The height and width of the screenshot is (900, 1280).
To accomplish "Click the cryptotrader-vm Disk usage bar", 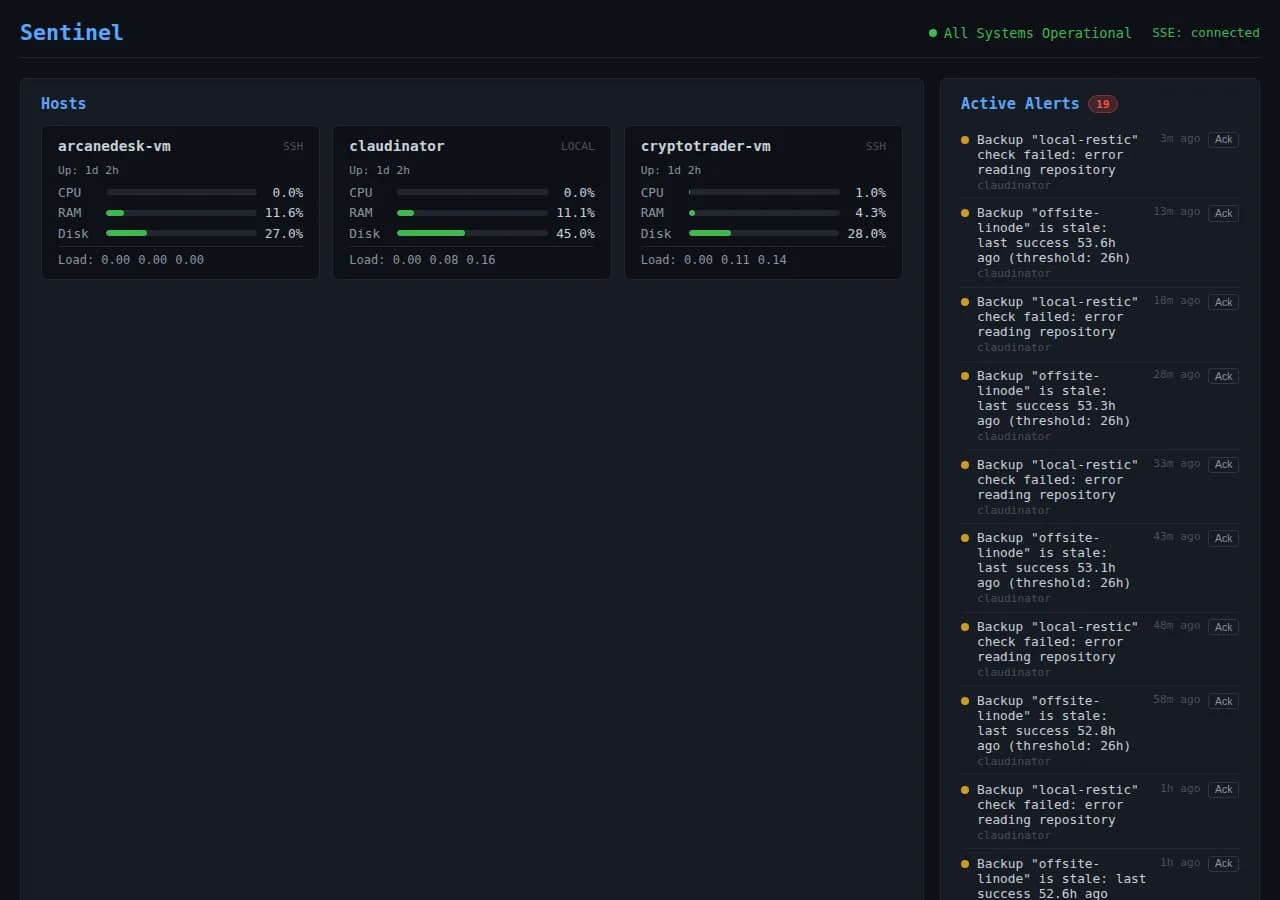I will tap(764, 233).
